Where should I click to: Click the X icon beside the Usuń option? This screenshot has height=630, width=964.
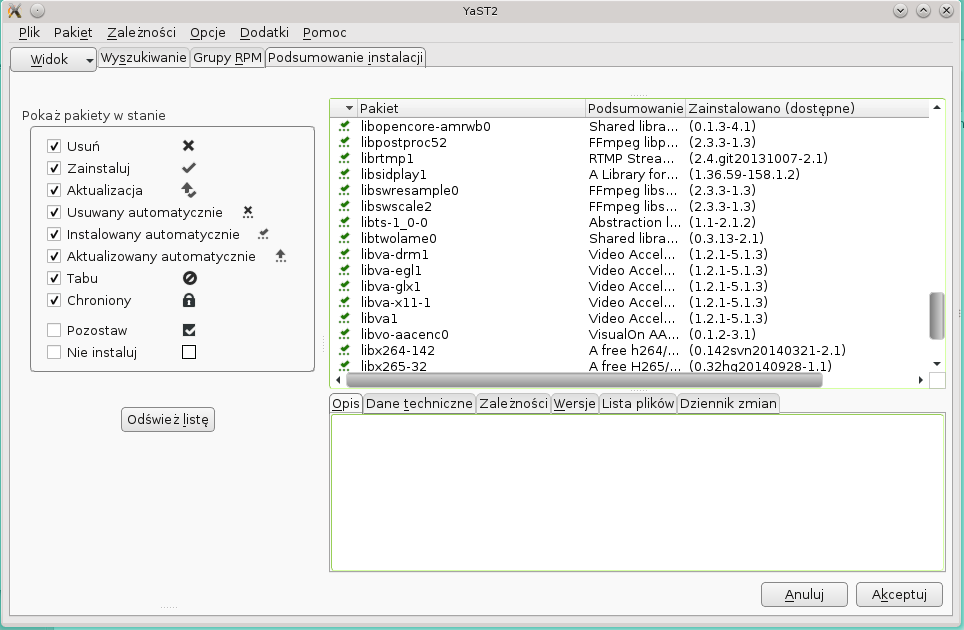[188, 146]
